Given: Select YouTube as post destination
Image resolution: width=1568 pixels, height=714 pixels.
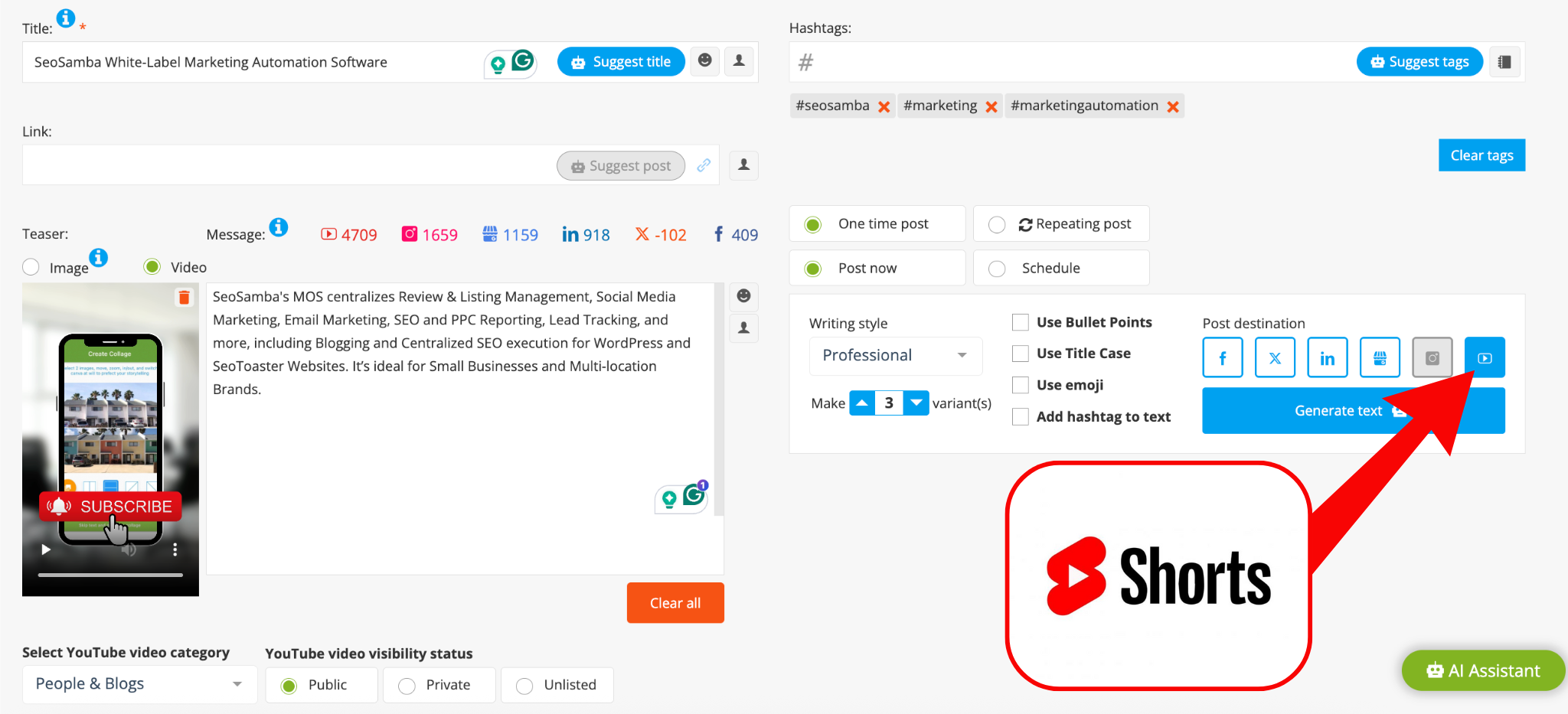Looking at the screenshot, I should click(x=1485, y=357).
